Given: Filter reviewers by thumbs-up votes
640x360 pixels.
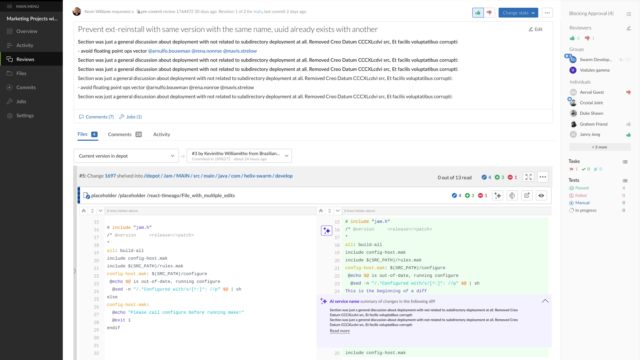Looking at the screenshot, I should coord(575,38).
